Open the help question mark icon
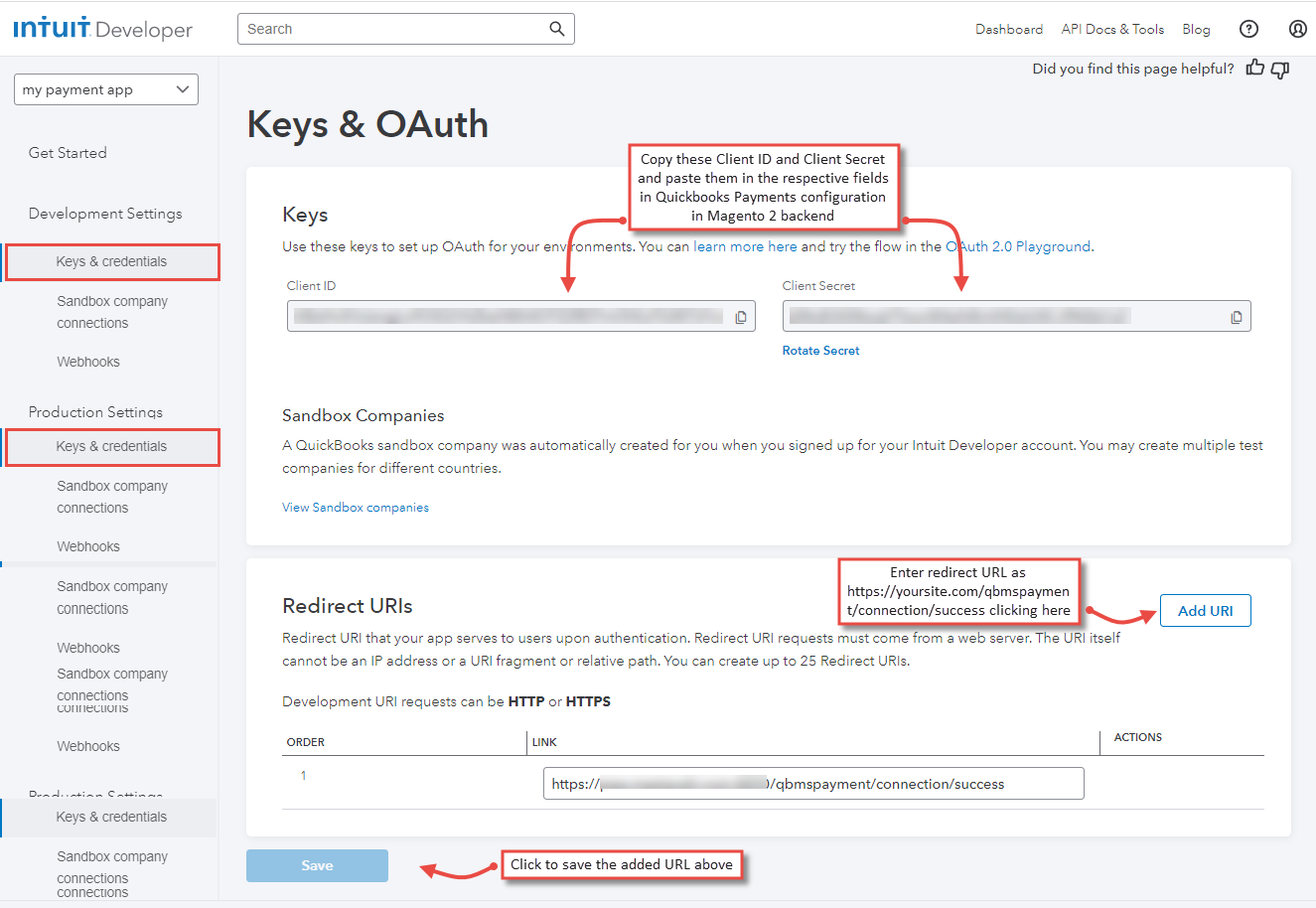 click(x=1249, y=29)
